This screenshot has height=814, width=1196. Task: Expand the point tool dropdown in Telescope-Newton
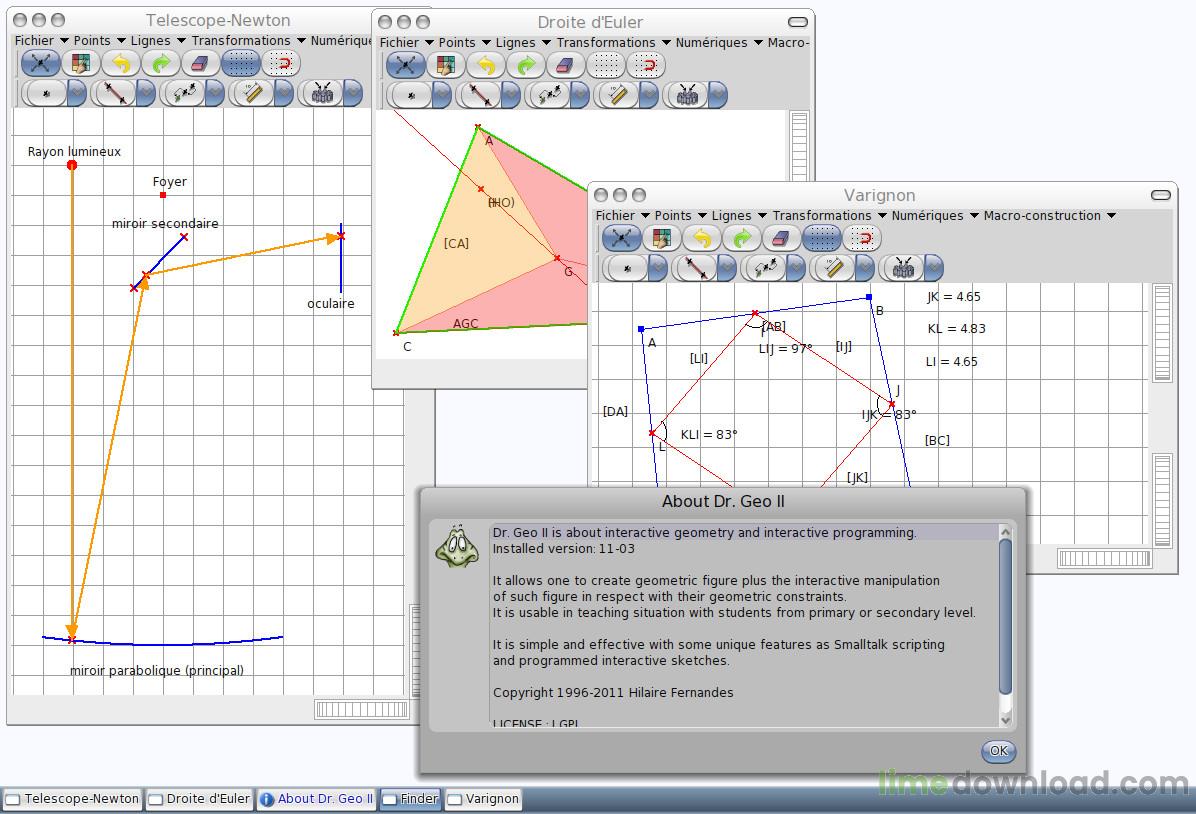pos(77,93)
